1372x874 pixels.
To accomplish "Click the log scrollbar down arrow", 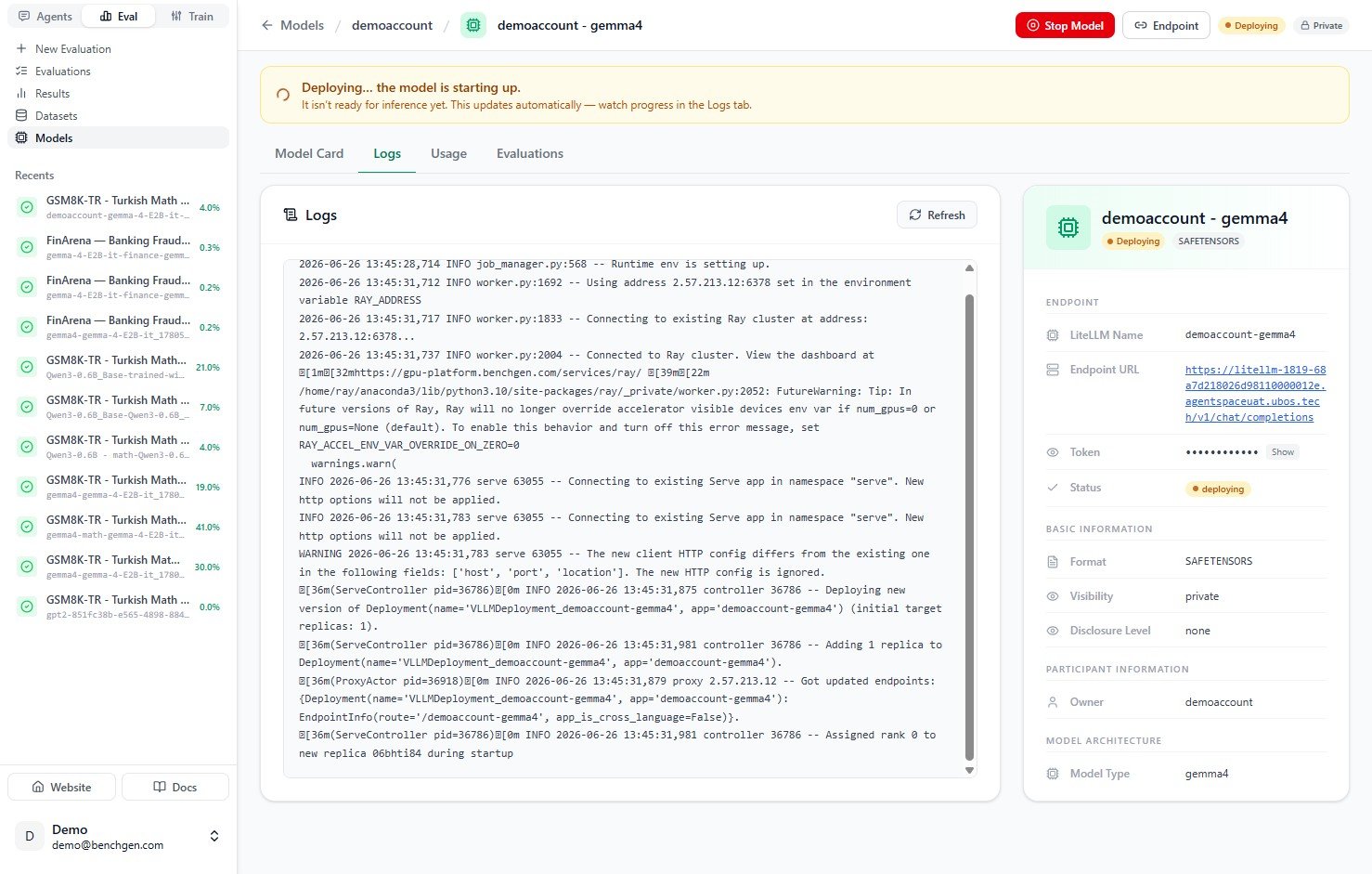I will (969, 770).
